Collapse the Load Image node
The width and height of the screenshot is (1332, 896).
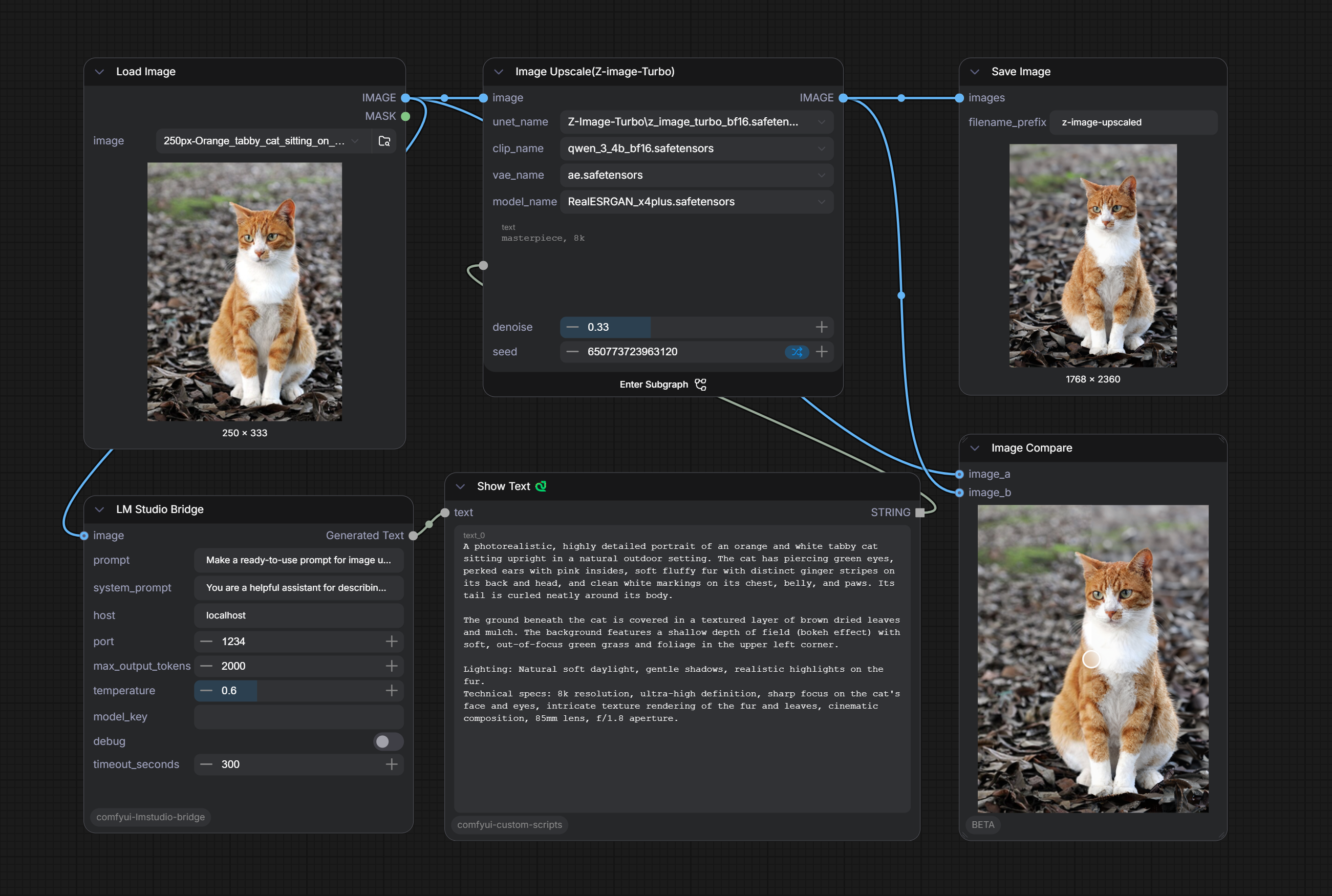[x=99, y=72]
